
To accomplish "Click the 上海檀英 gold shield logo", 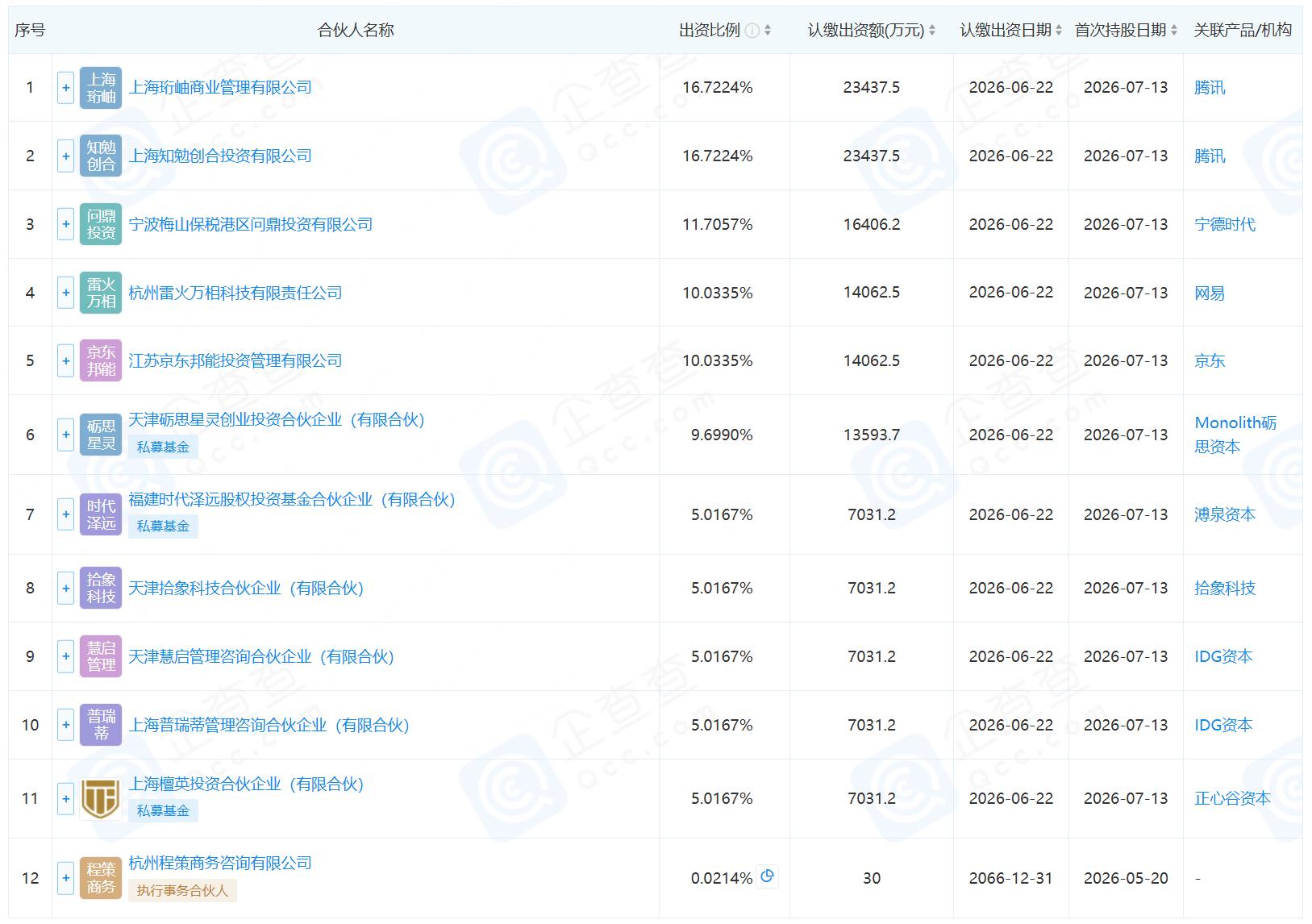I will (x=101, y=798).
